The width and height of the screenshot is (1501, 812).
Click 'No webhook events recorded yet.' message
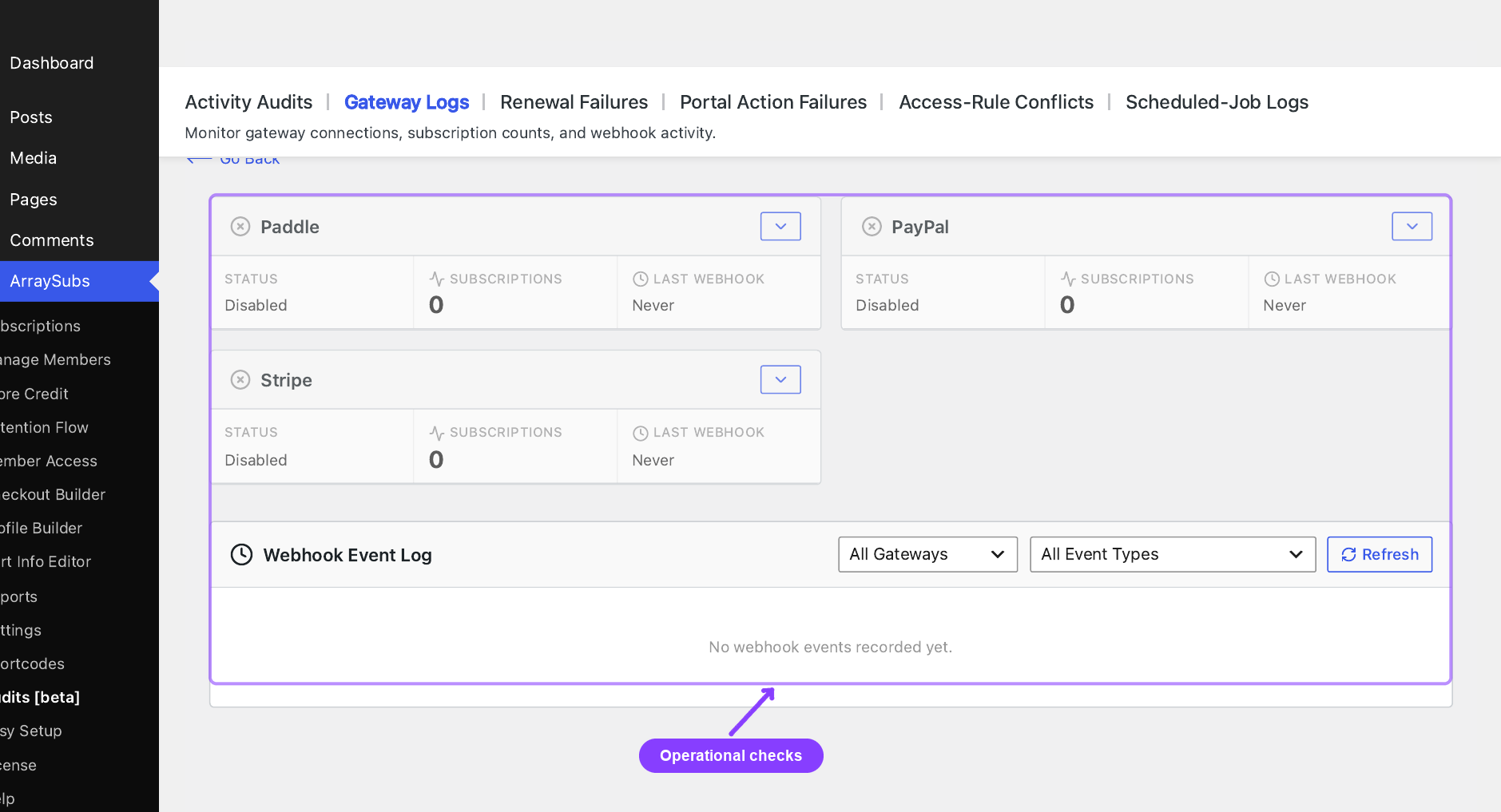(x=831, y=647)
